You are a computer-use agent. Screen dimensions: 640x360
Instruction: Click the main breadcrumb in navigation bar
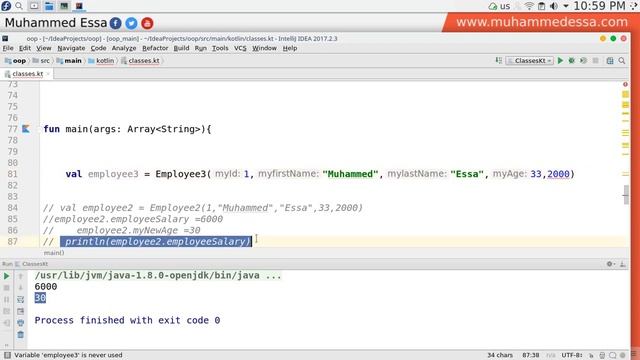click(x=69, y=60)
